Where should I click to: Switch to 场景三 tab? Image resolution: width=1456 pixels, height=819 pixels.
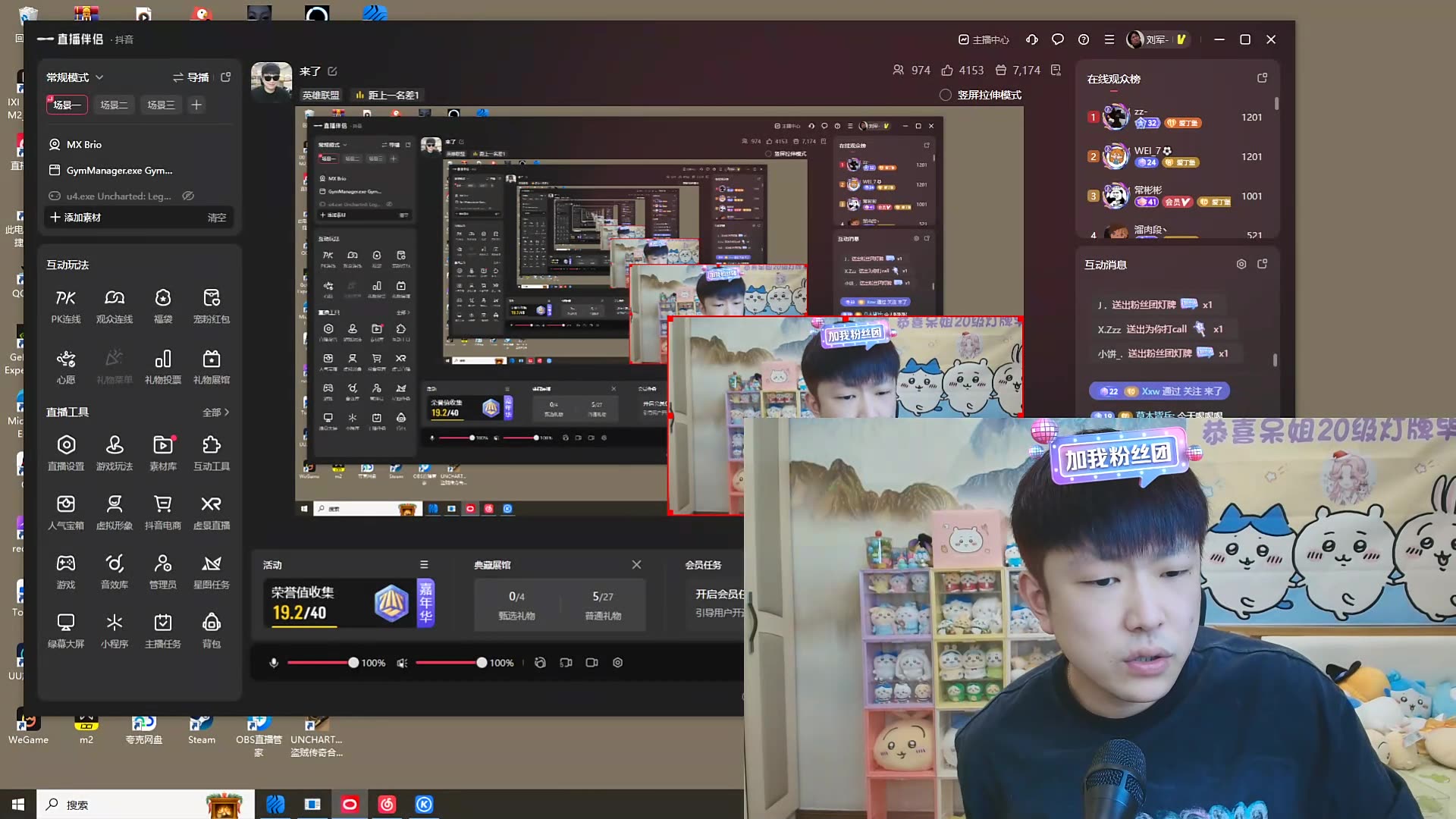(x=160, y=105)
